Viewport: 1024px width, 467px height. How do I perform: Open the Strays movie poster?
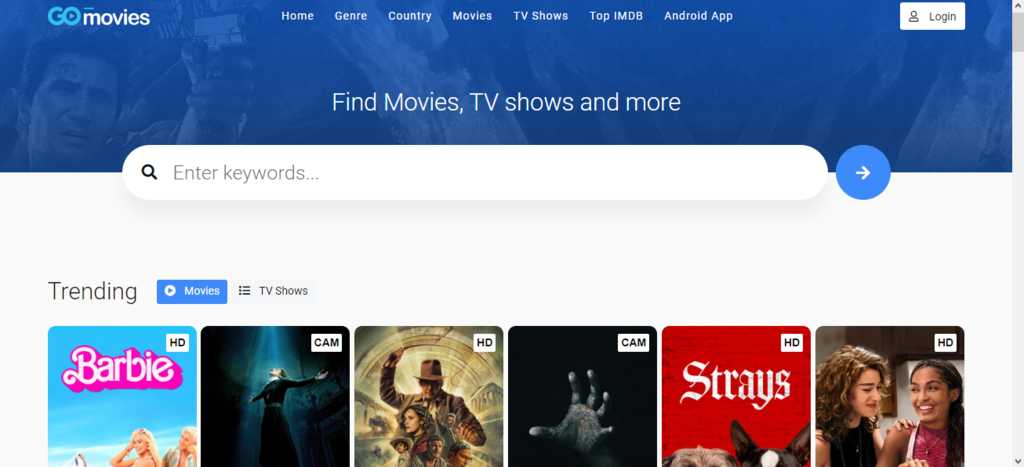(736, 396)
